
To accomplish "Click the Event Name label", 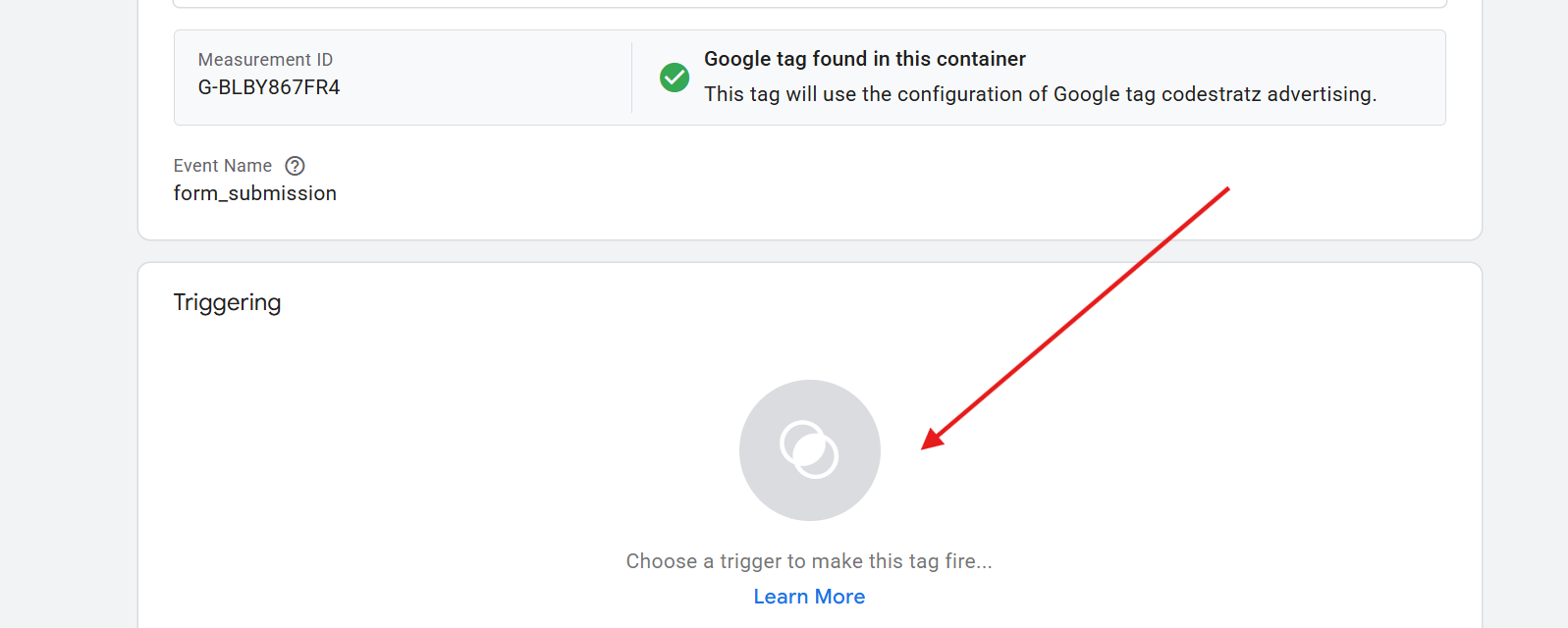I will tap(223, 166).
